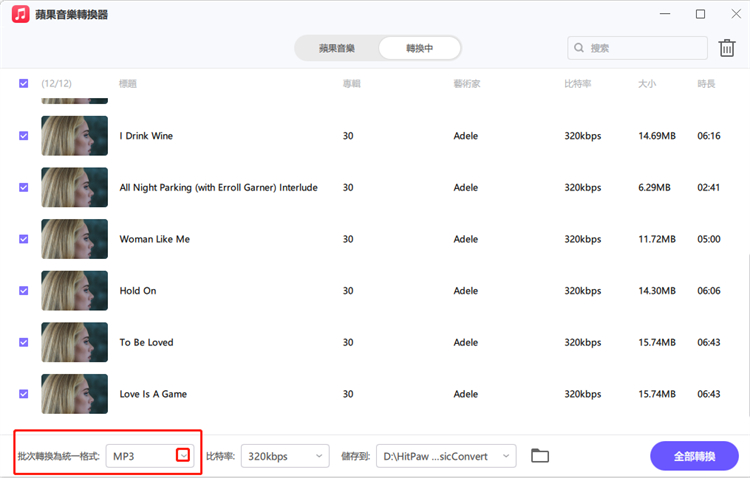Screen dimensions: 750x478
Task: Select the title text To Be Loved
Action: tap(146, 343)
